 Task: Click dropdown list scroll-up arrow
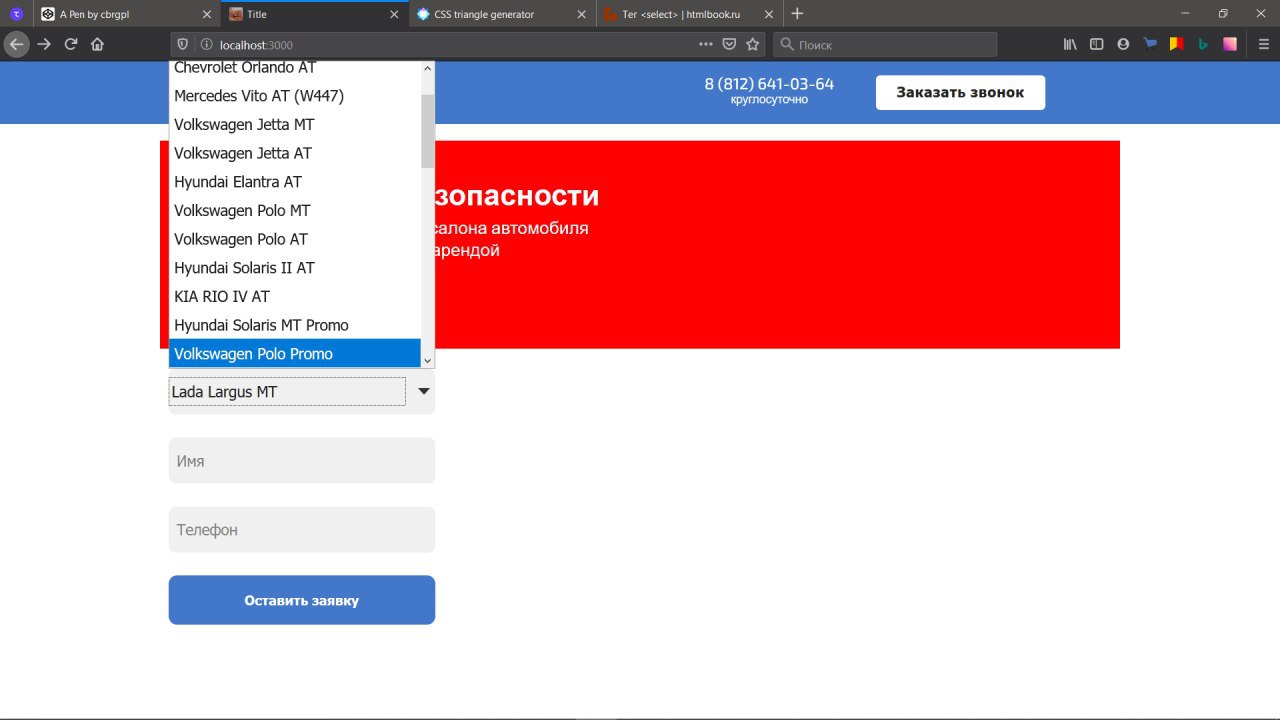pyautogui.click(x=428, y=69)
